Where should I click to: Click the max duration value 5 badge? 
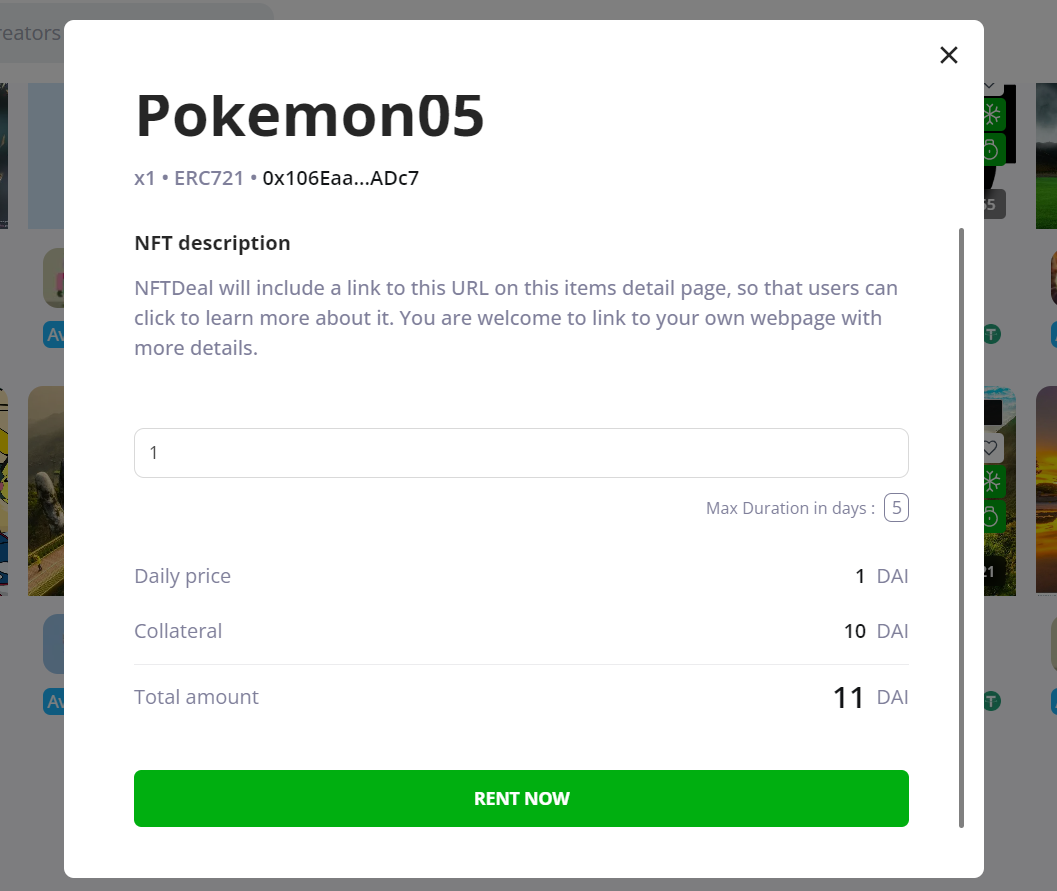click(x=896, y=508)
